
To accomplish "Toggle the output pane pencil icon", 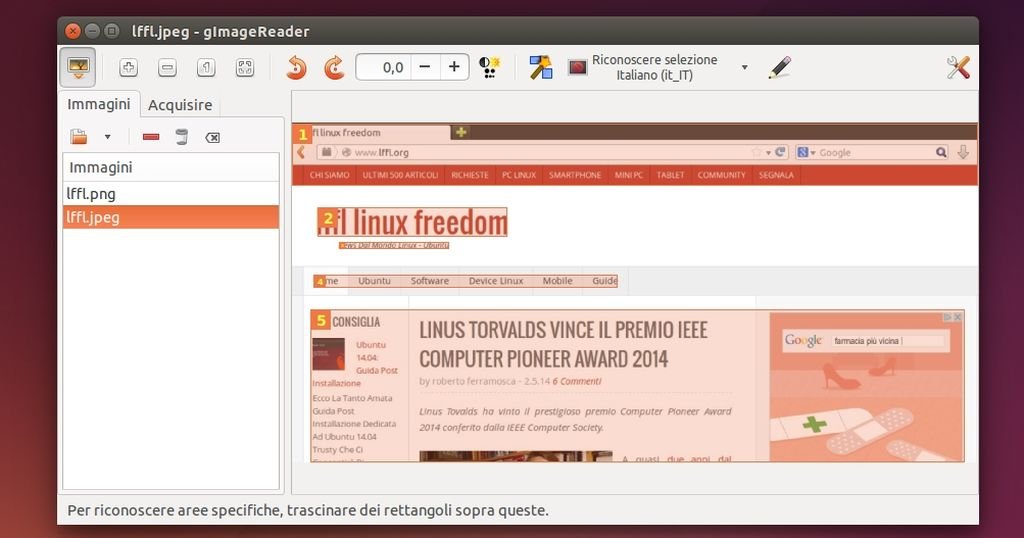I will (780, 67).
